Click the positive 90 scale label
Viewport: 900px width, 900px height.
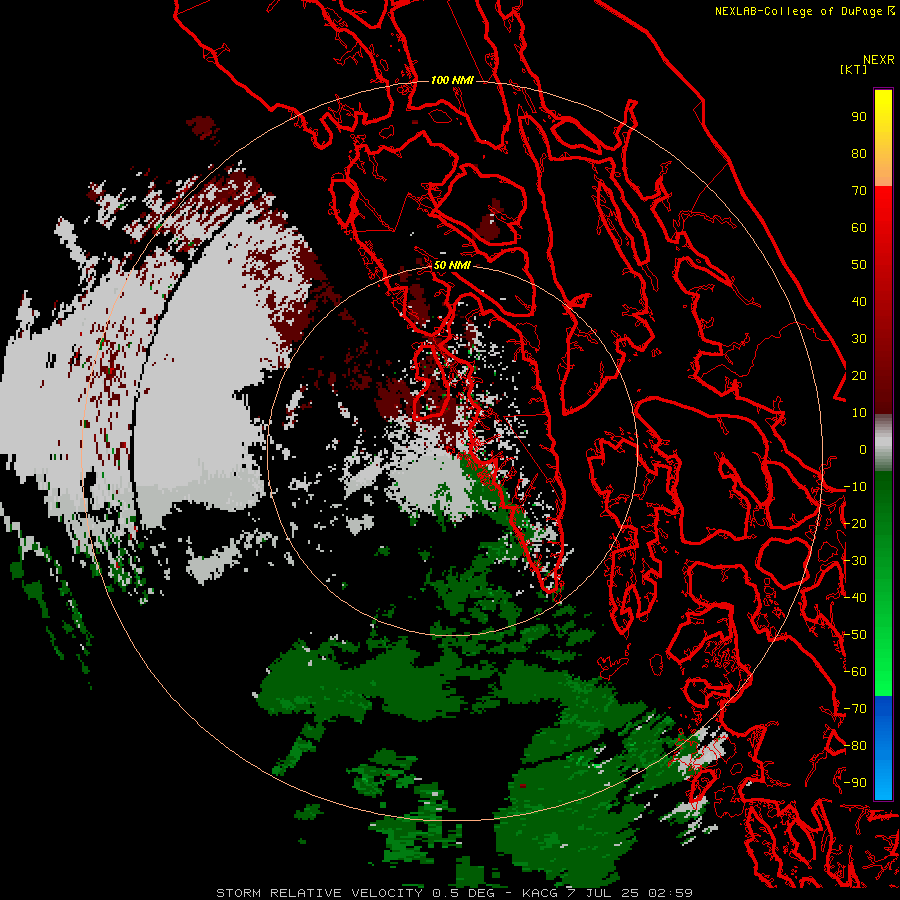point(859,117)
